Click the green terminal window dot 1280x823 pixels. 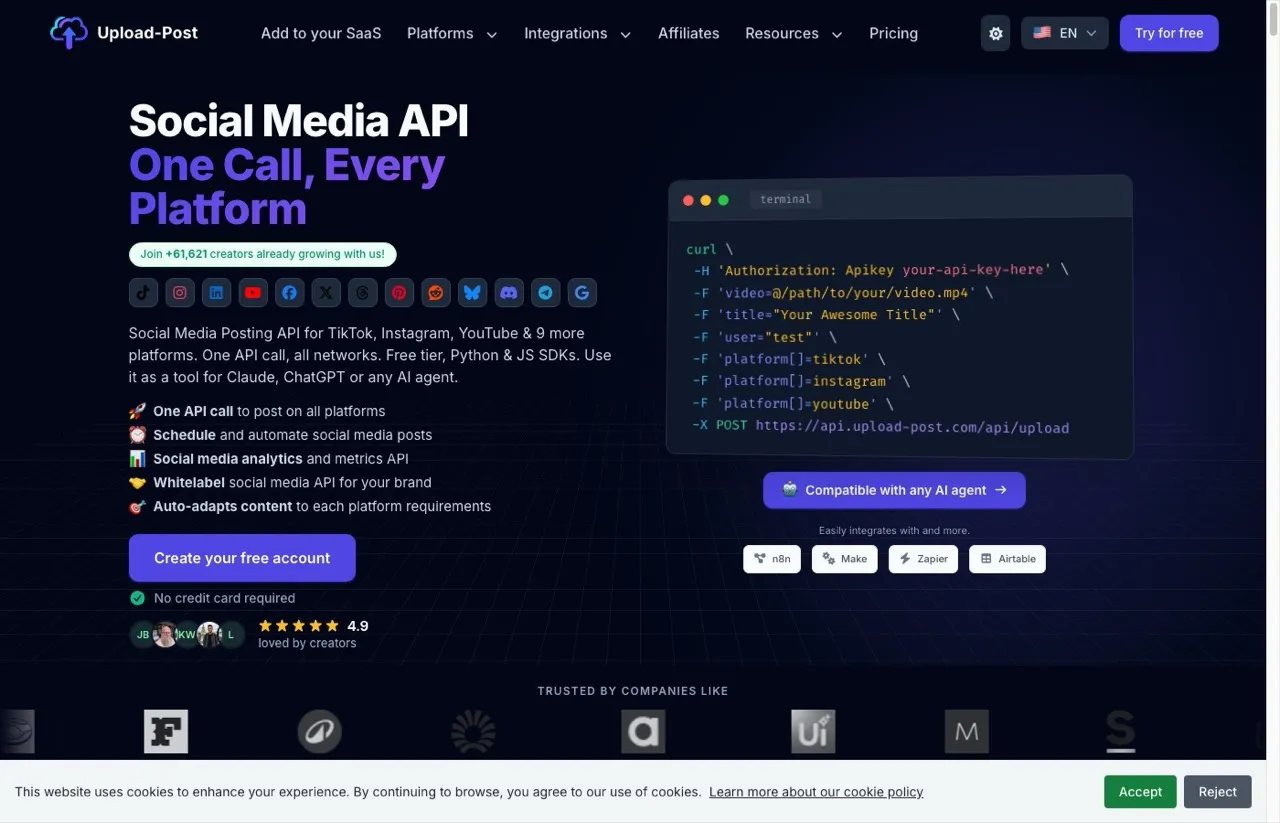tap(723, 200)
